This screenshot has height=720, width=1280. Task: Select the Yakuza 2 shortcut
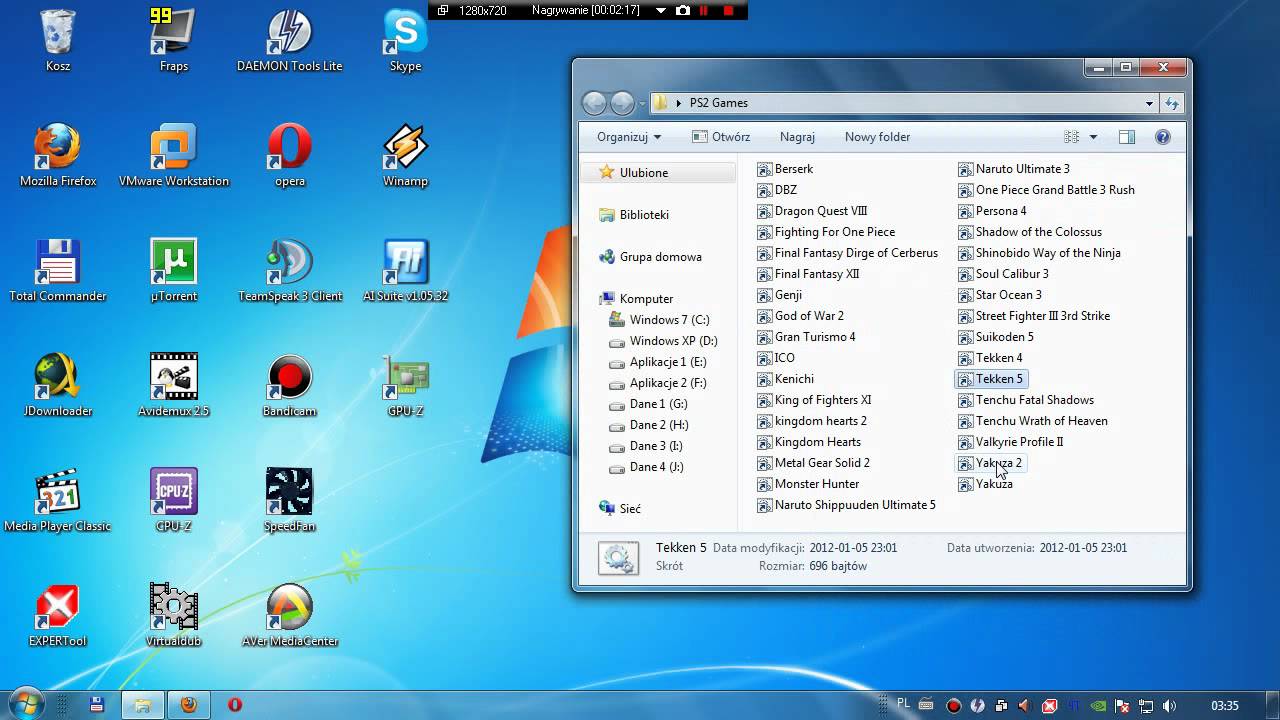(x=990, y=463)
